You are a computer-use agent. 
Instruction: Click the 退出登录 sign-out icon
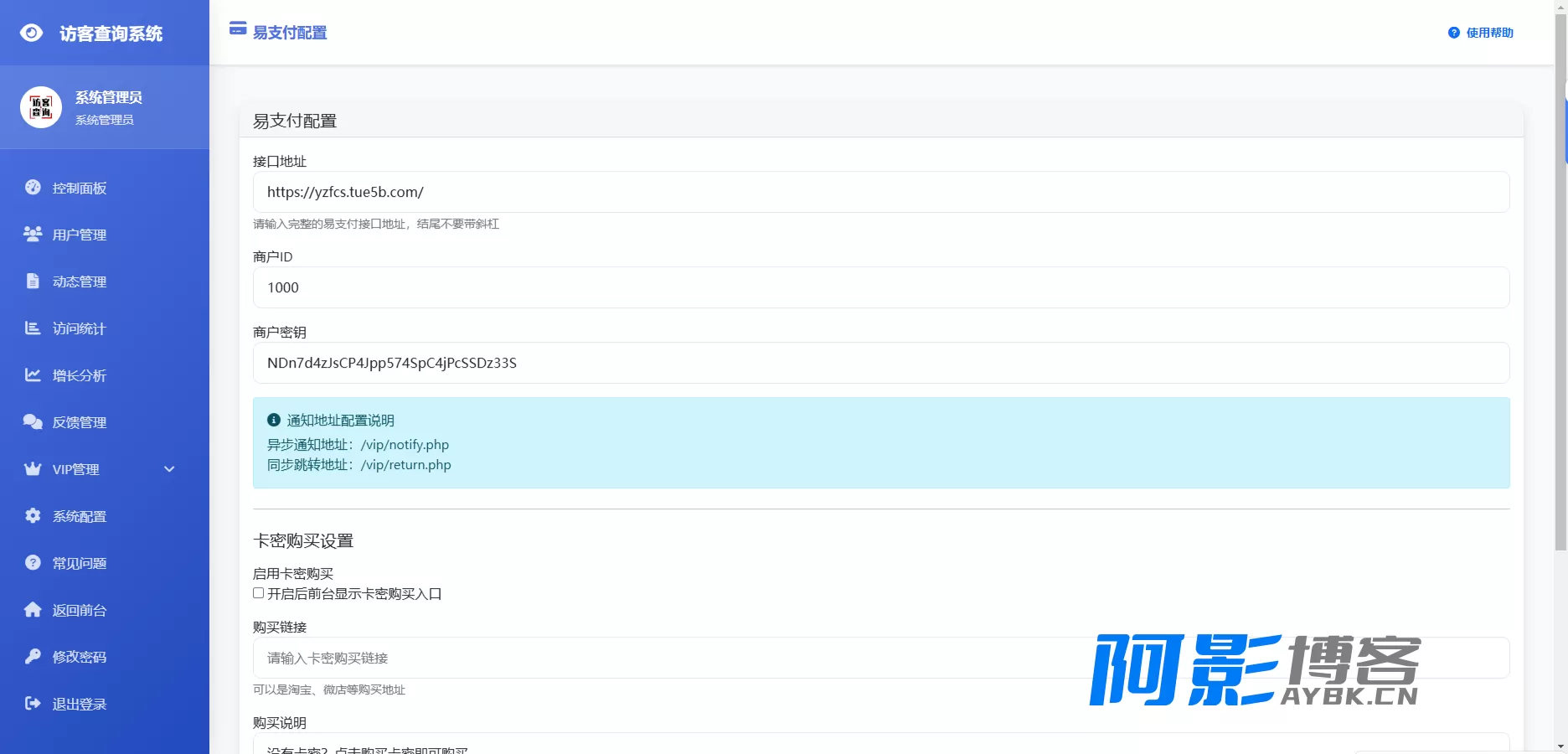point(33,704)
